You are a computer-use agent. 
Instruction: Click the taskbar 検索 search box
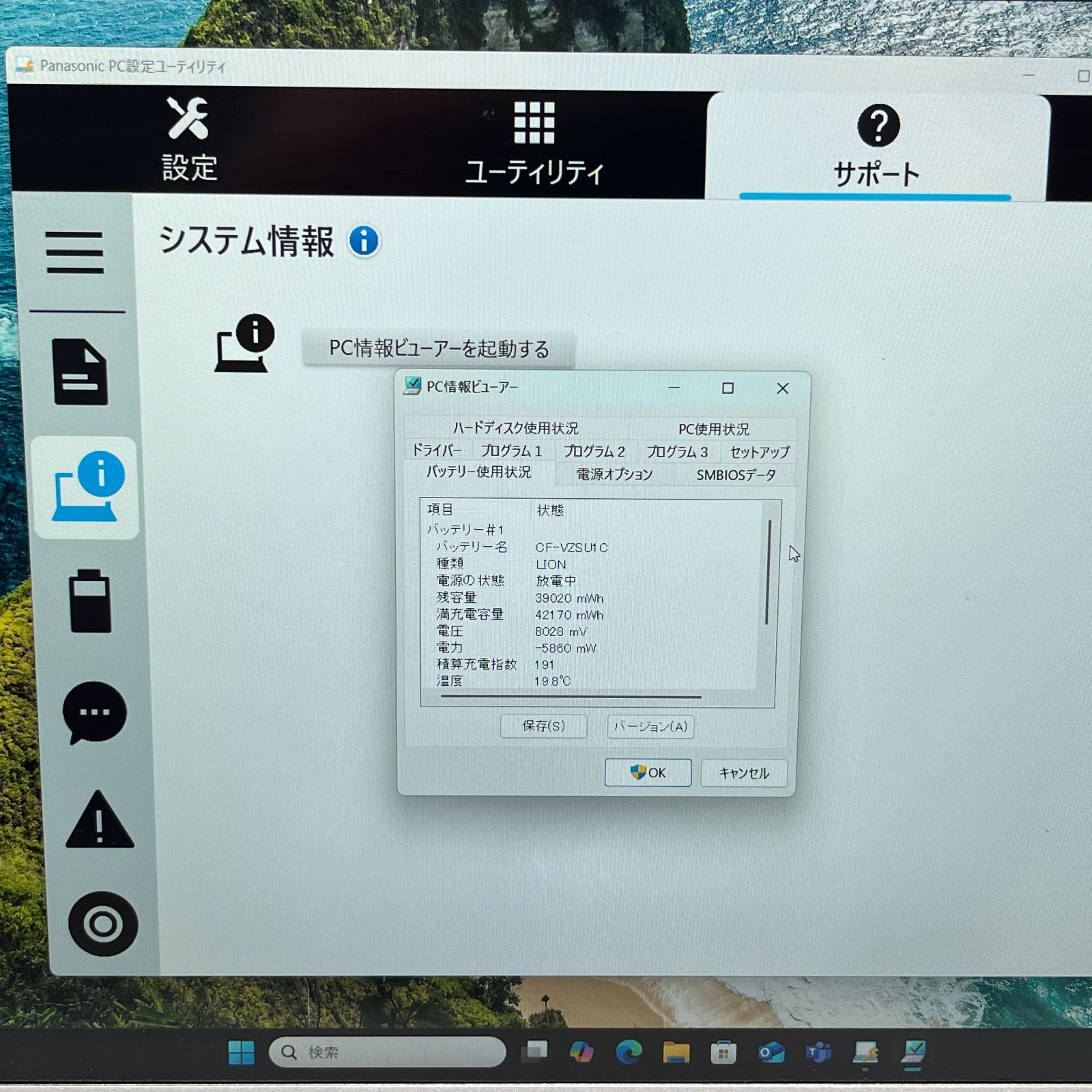click(x=388, y=1052)
